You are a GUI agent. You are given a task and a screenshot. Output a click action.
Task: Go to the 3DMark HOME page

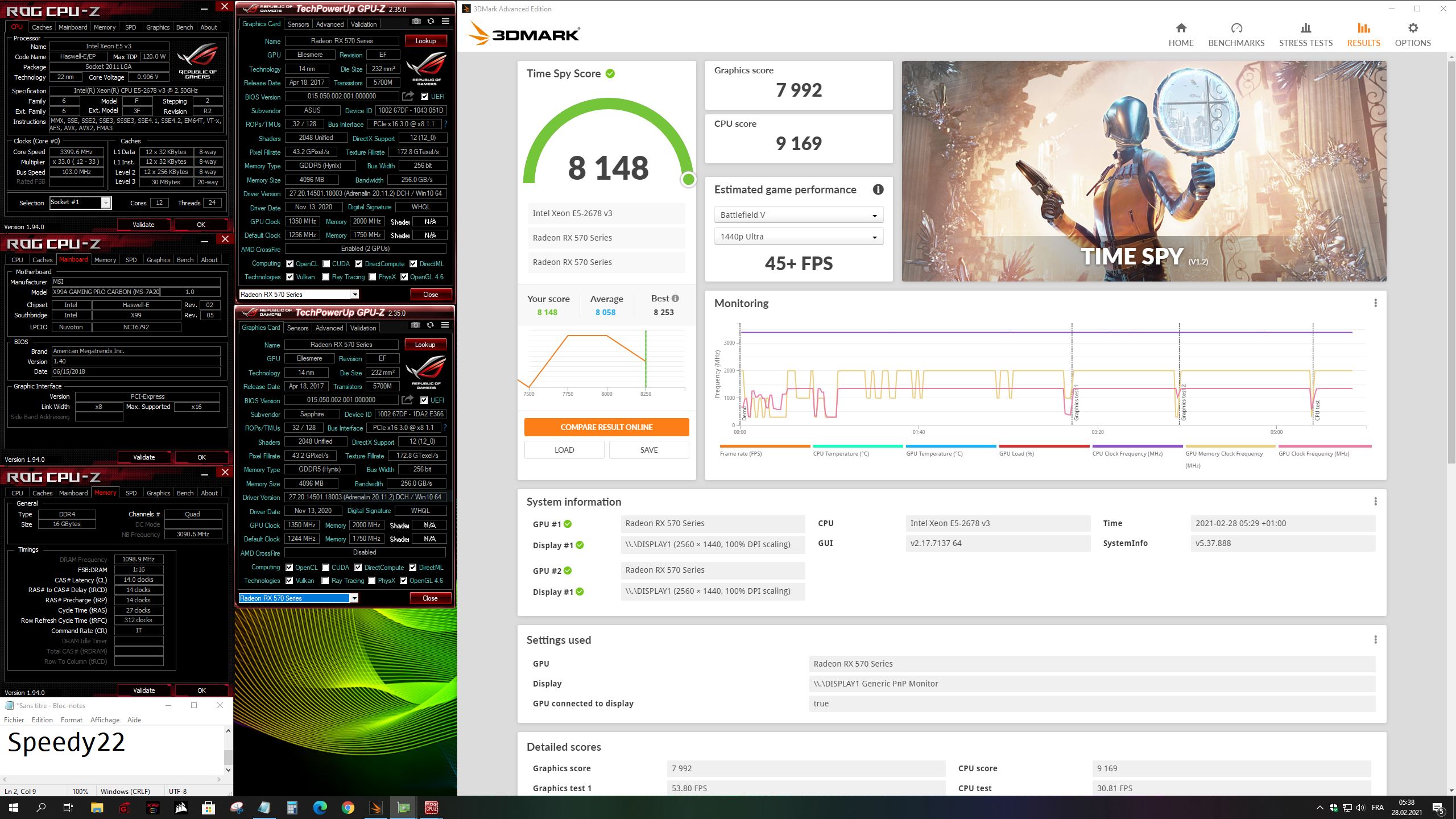pos(1181,35)
